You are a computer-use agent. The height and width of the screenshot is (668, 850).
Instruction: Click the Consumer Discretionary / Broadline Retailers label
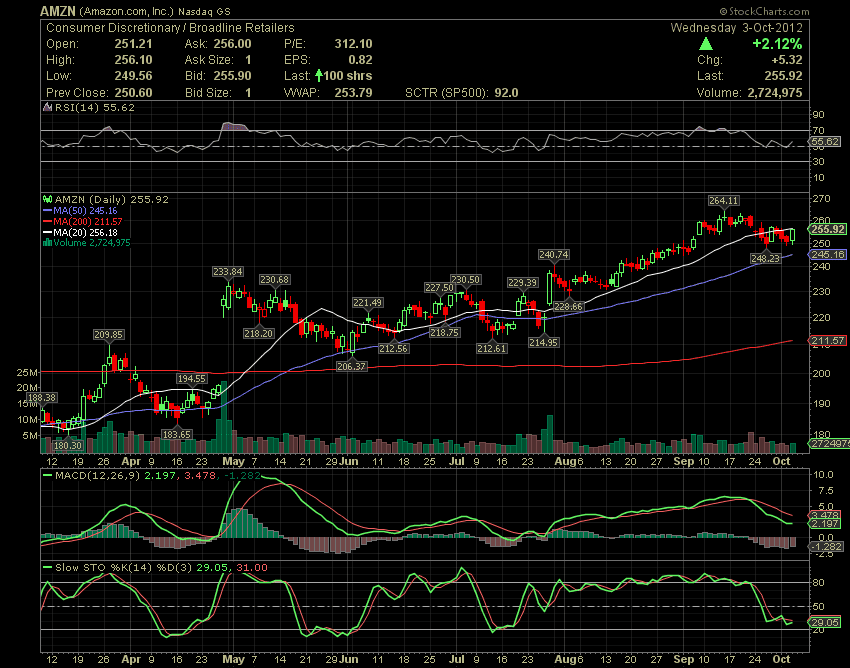[x=170, y=28]
